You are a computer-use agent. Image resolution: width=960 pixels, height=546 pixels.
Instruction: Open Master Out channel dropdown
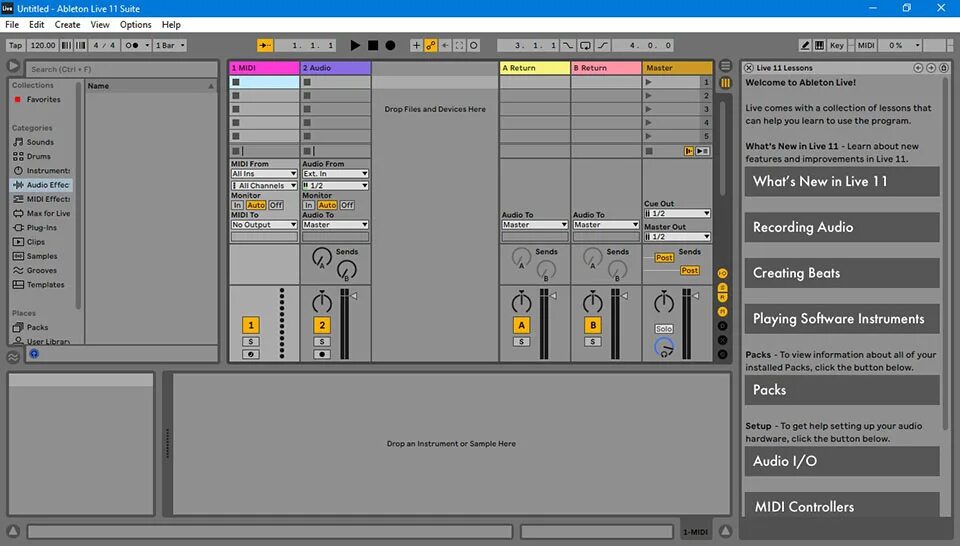[x=677, y=237]
